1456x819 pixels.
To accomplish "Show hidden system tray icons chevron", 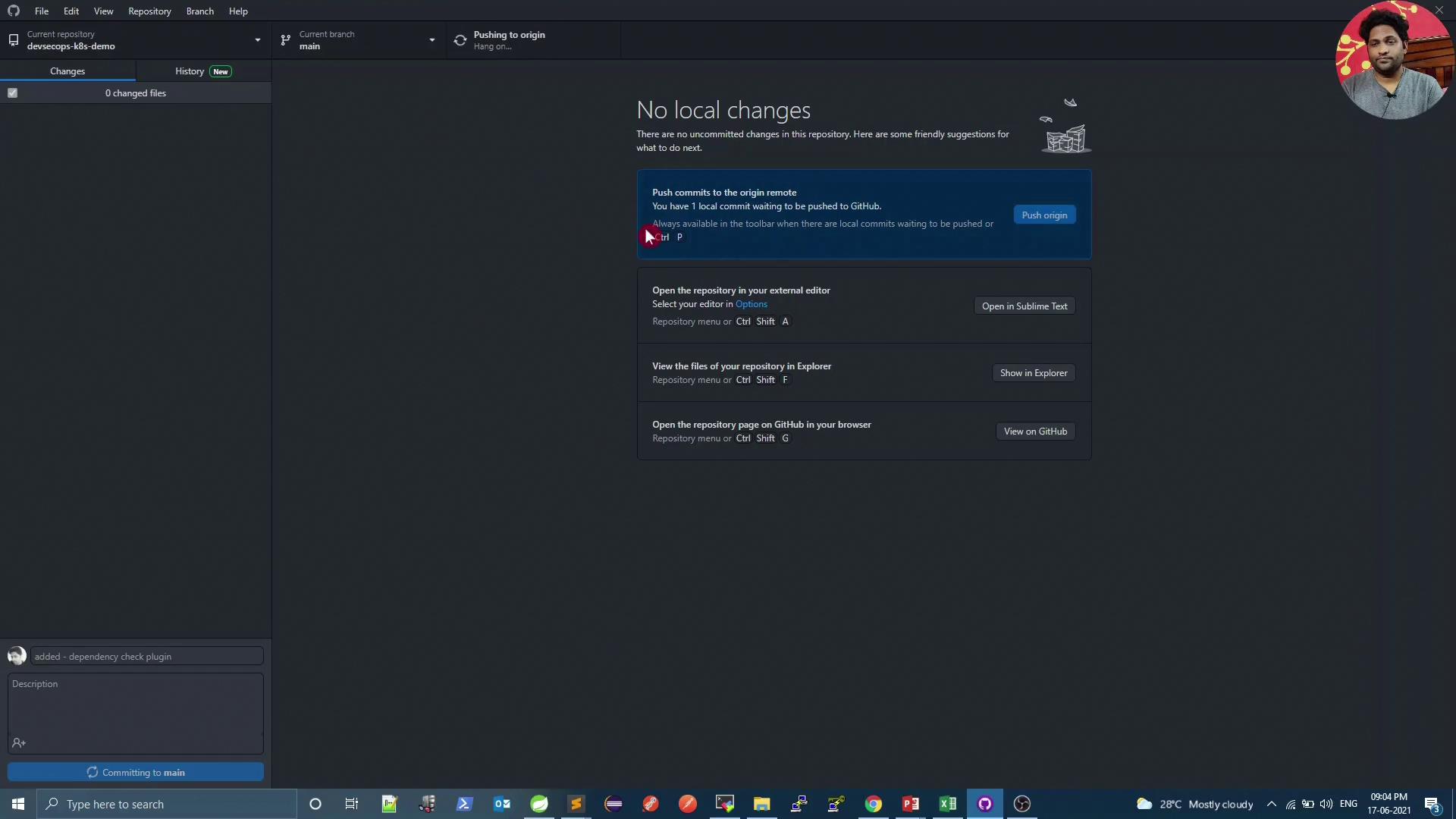I will 1272,804.
